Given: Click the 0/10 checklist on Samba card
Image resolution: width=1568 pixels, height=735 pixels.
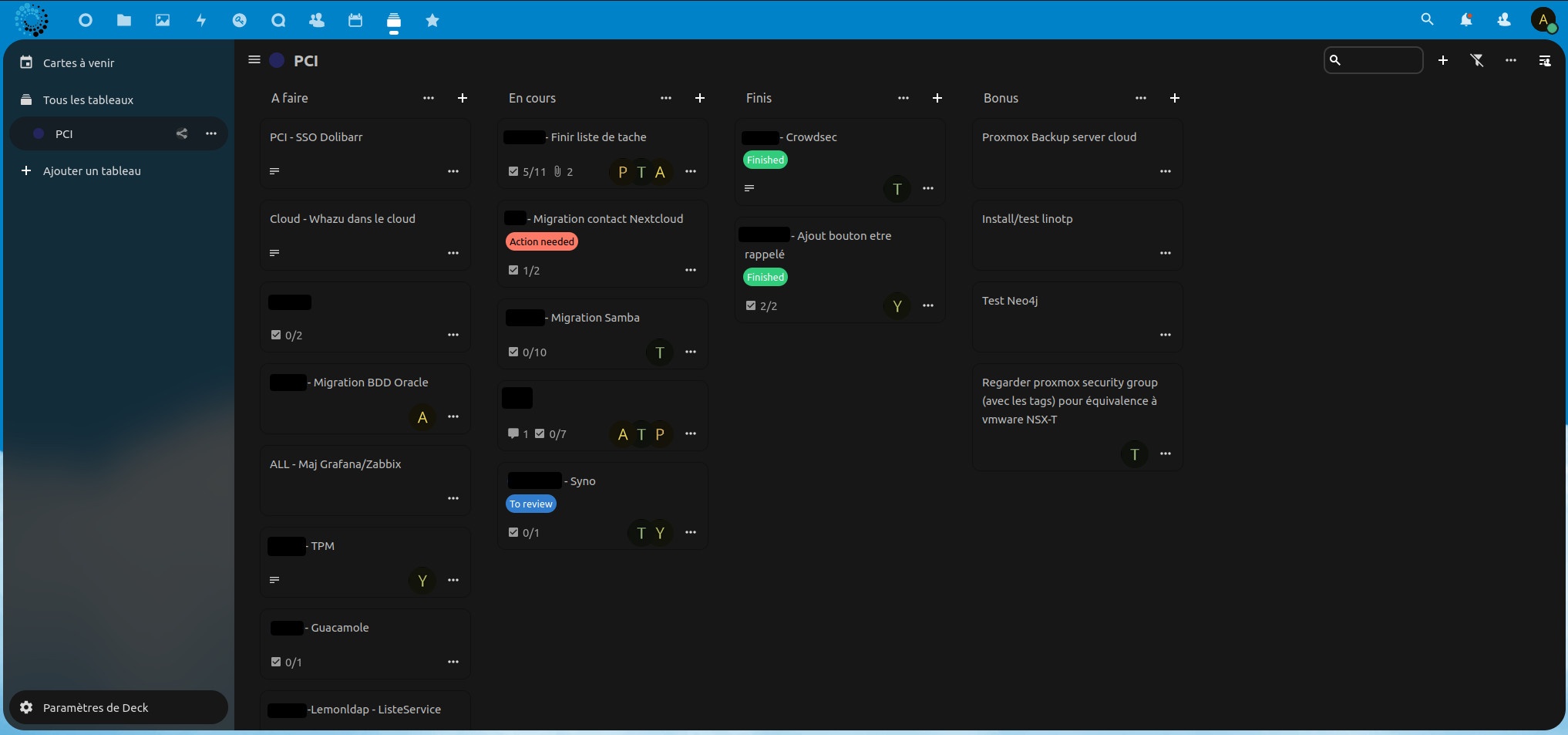Looking at the screenshot, I should coord(527,352).
